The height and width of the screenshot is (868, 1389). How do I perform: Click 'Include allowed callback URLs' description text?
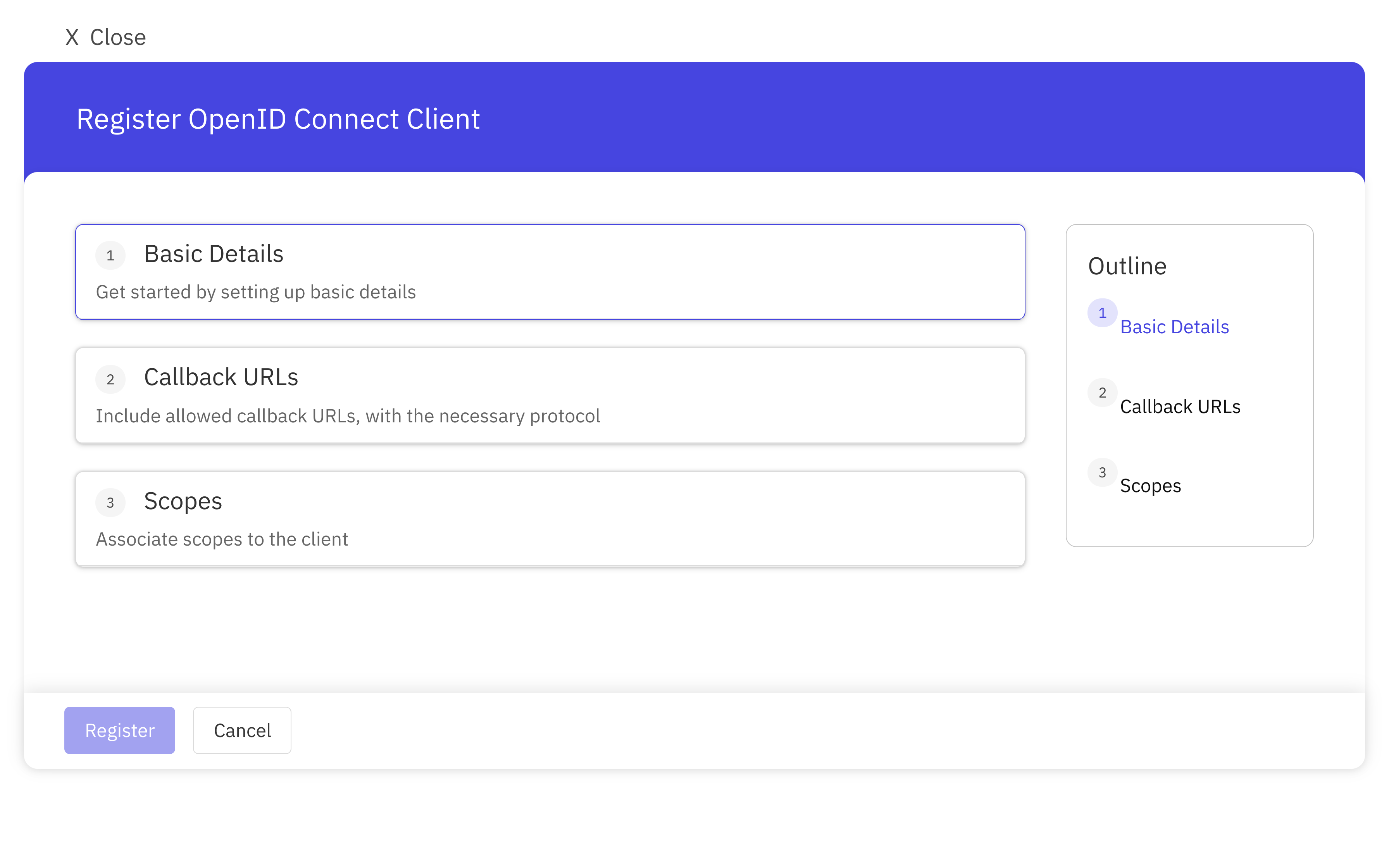click(347, 416)
